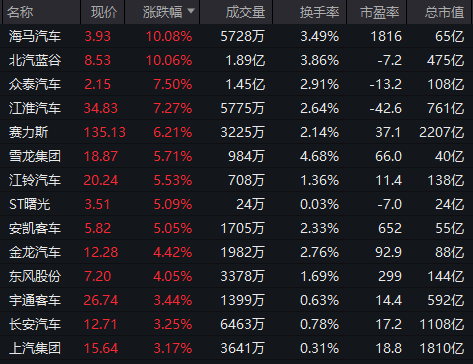Sort by 现价 column header
This screenshot has width=473, height=364.
103,12
